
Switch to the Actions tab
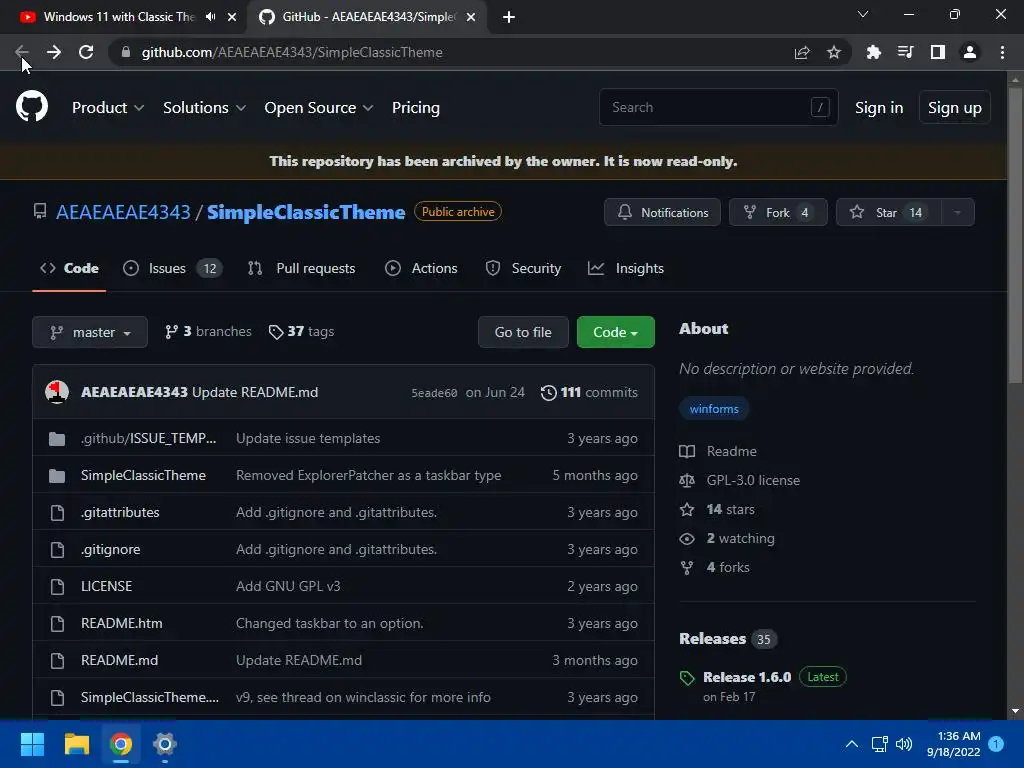tap(421, 268)
